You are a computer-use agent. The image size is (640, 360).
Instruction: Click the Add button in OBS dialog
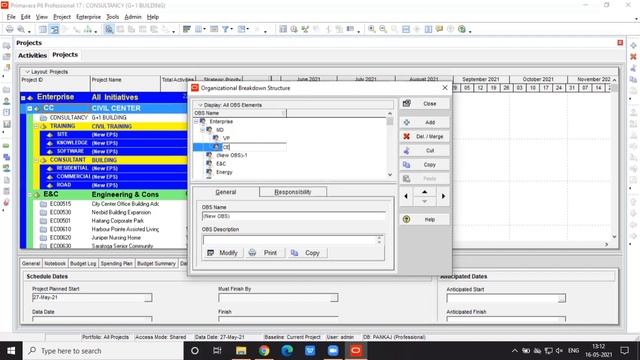point(424,122)
